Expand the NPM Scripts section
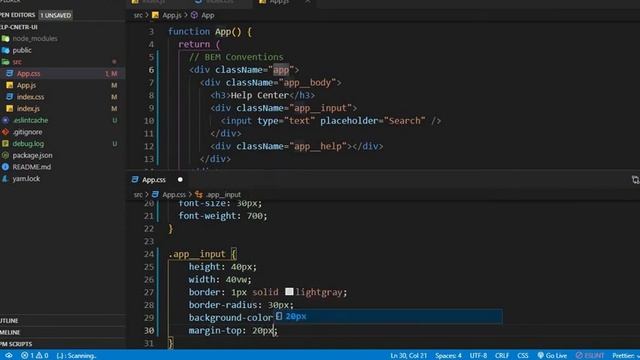This screenshot has height=360, width=640. tap(16, 344)
